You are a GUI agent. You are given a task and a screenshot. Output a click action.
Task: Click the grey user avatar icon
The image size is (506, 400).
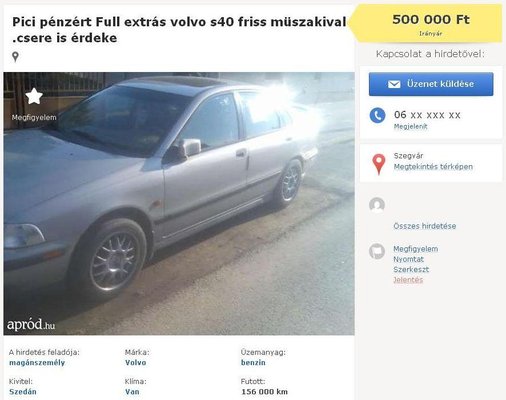coord(377,205)
